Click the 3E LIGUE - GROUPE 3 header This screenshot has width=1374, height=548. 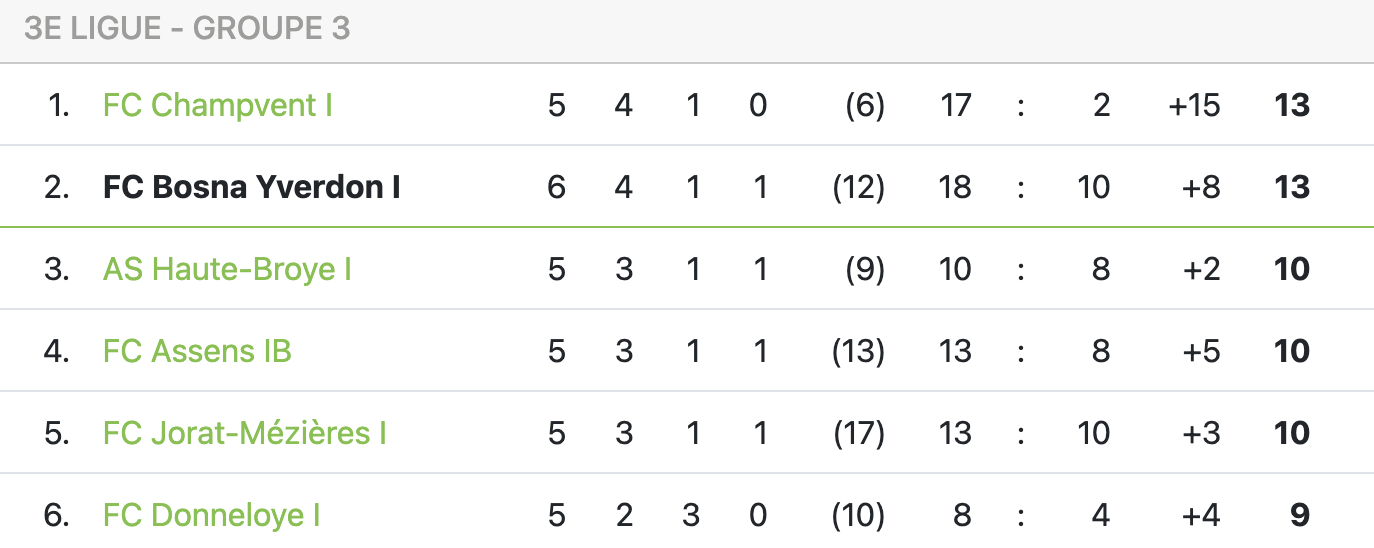coord(187,29)
